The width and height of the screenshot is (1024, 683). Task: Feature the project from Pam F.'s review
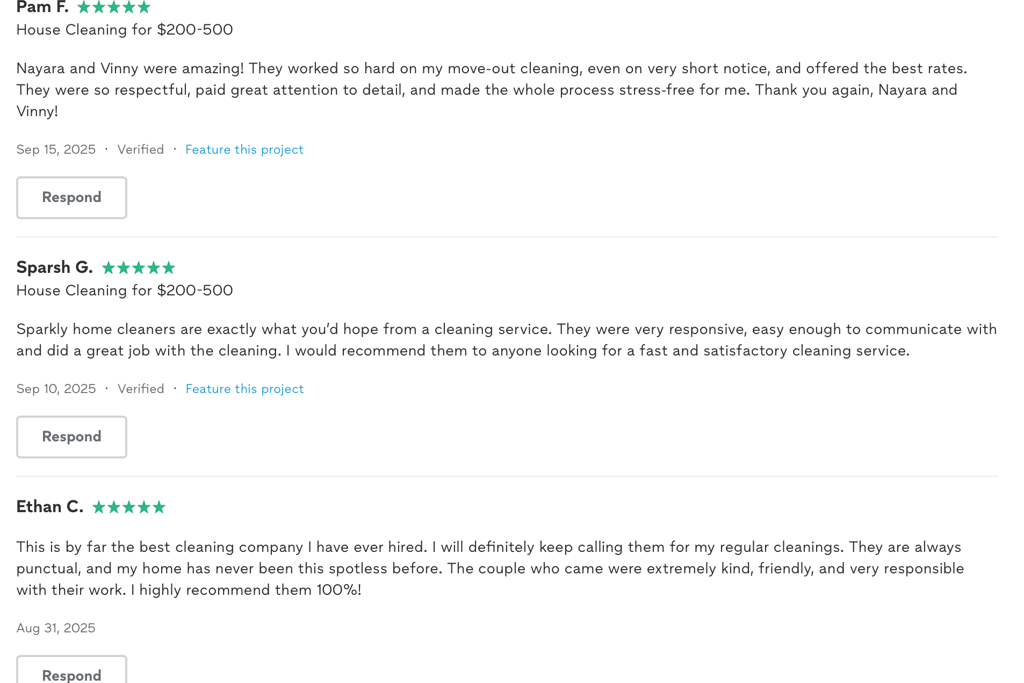coord(244,150)
